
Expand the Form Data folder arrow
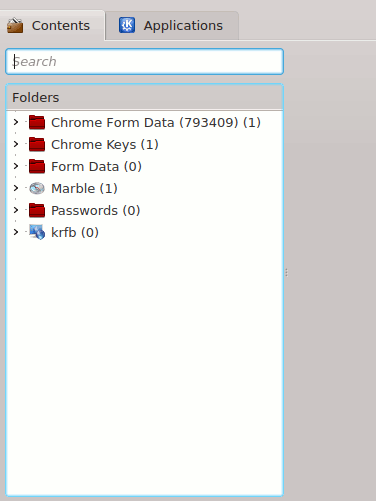point(16,166)
